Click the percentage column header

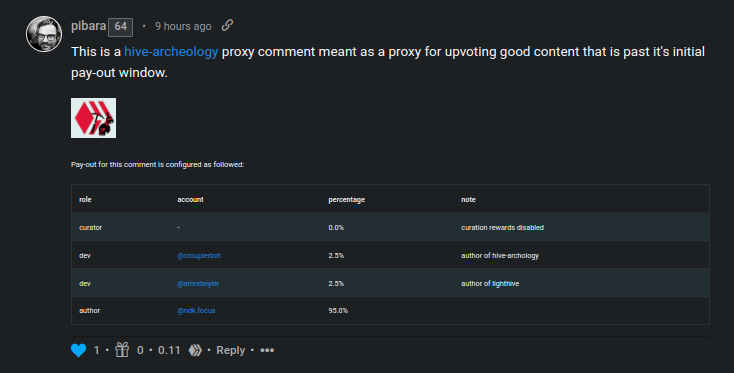346,199
